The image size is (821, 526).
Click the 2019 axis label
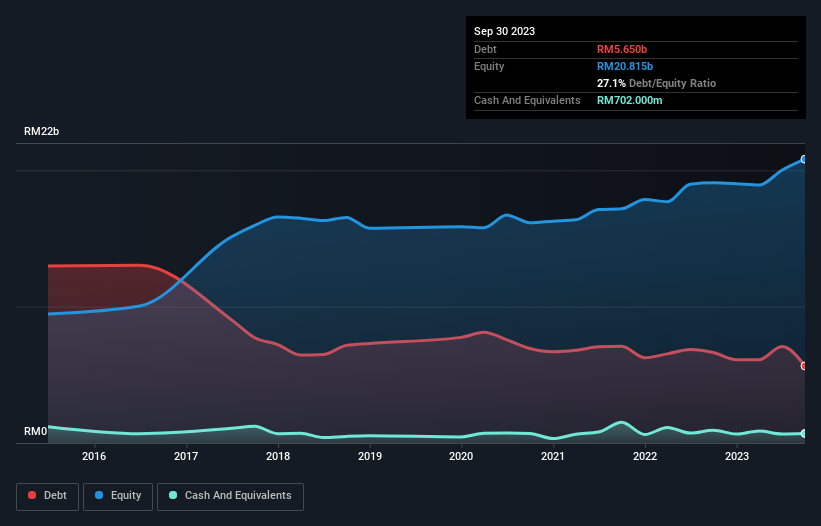(x=370, y=456)
